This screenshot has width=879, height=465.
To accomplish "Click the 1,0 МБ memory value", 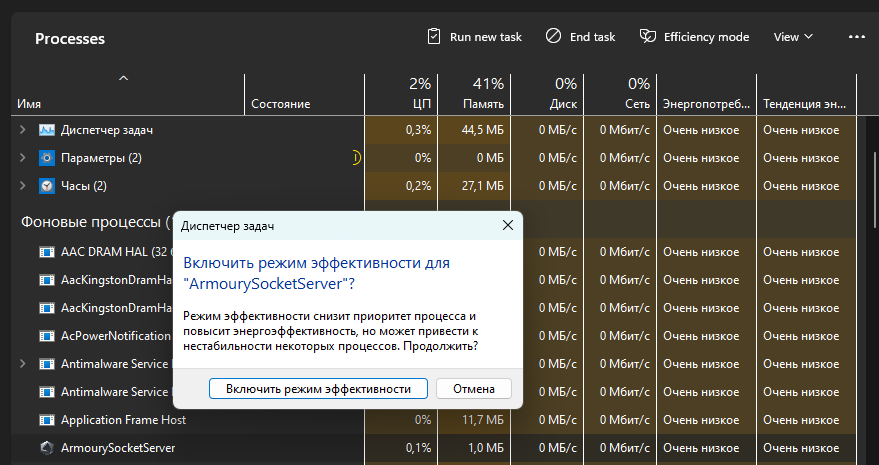I will click(x=486, y=448).
